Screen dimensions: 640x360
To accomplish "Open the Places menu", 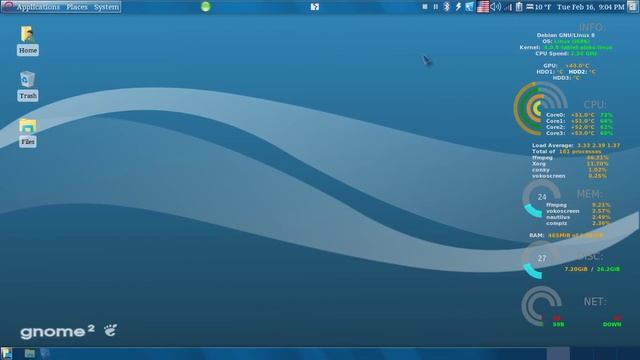I will [x=77, y=7].
